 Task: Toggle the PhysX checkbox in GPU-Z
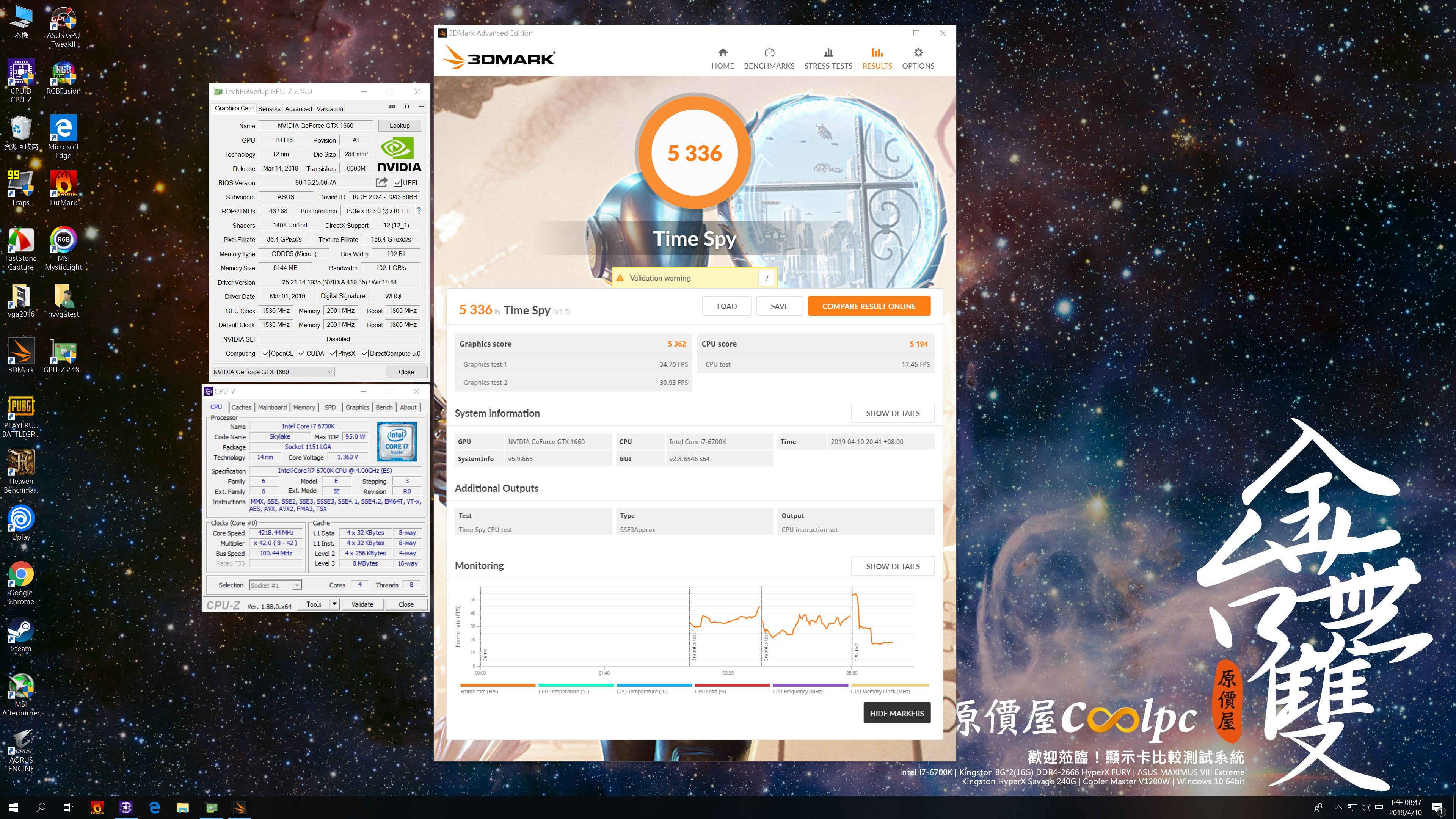[x=333, y=353]
